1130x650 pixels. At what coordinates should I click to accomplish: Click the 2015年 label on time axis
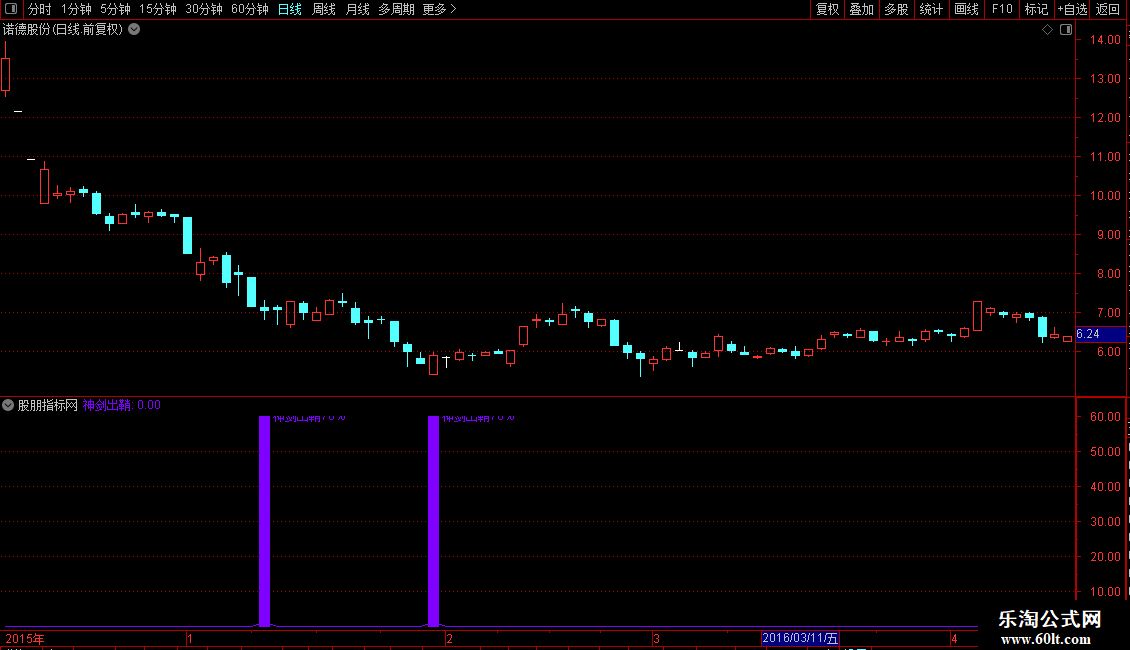(x=25, y=639)
